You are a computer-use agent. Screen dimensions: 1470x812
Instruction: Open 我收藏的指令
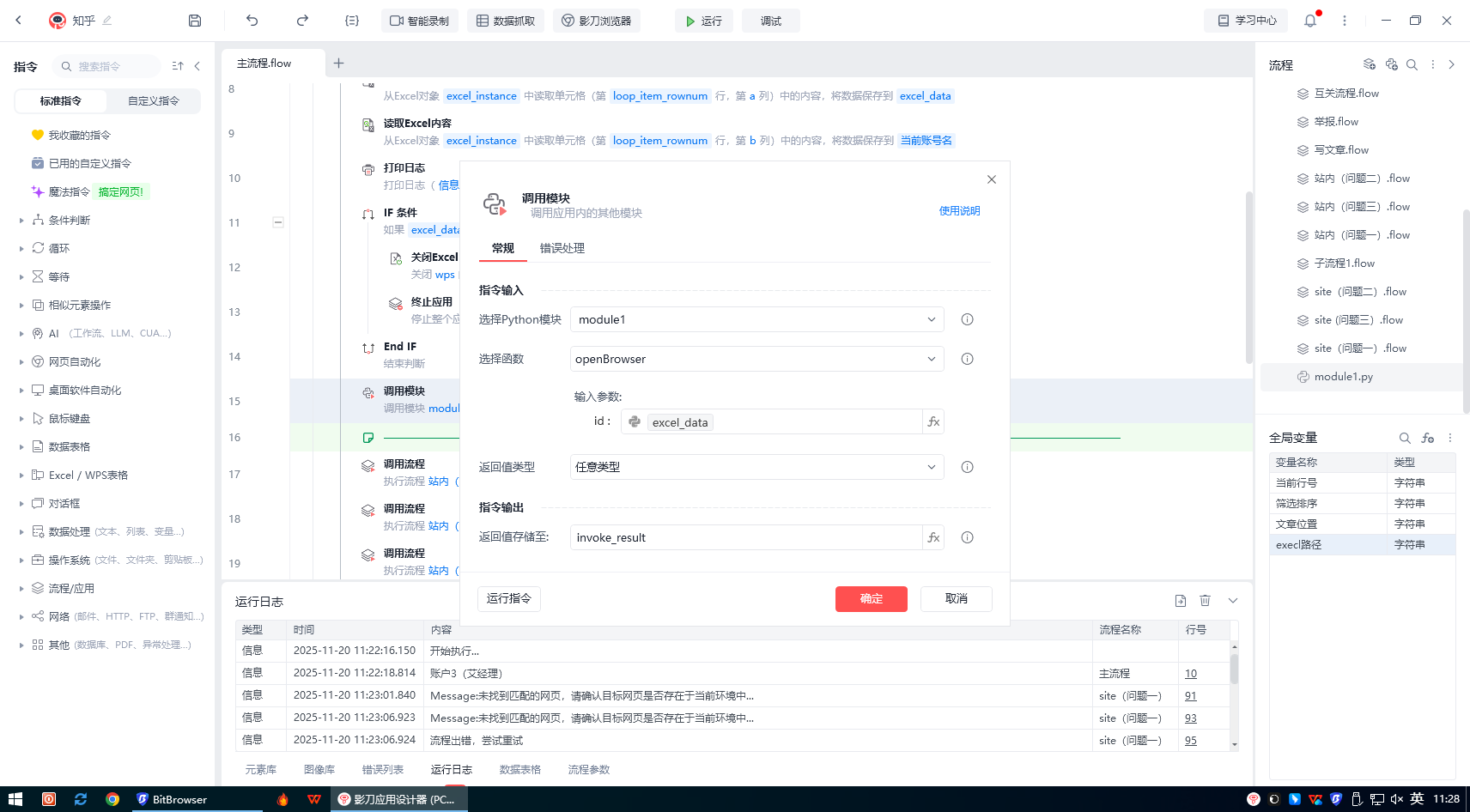[79, 135]
